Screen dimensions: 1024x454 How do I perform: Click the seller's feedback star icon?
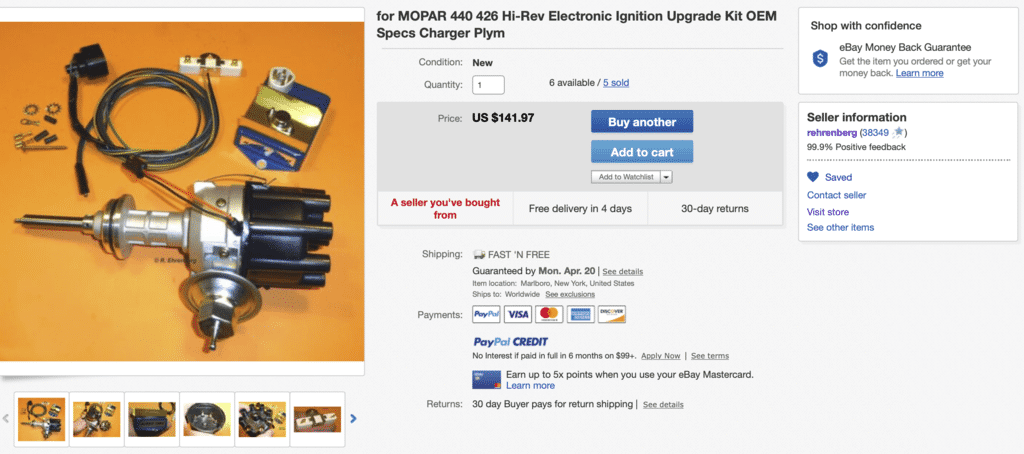(899, 132)
